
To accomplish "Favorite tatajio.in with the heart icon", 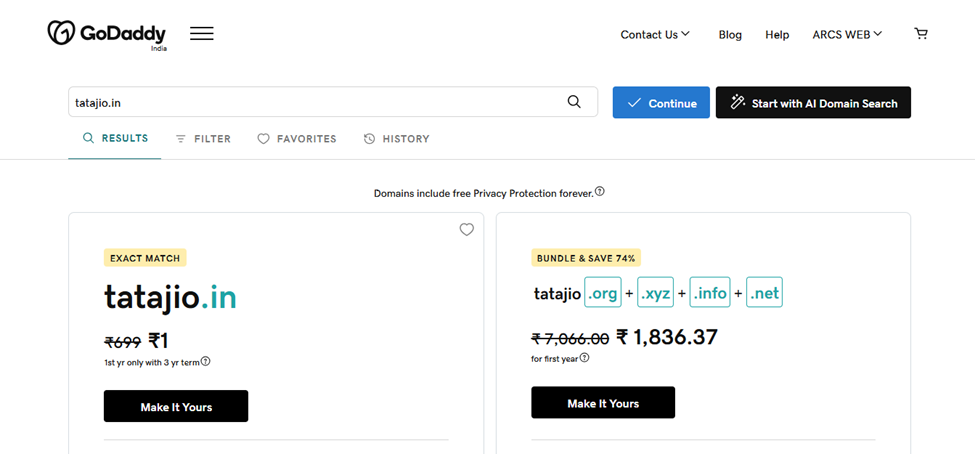I will [466, 229].
